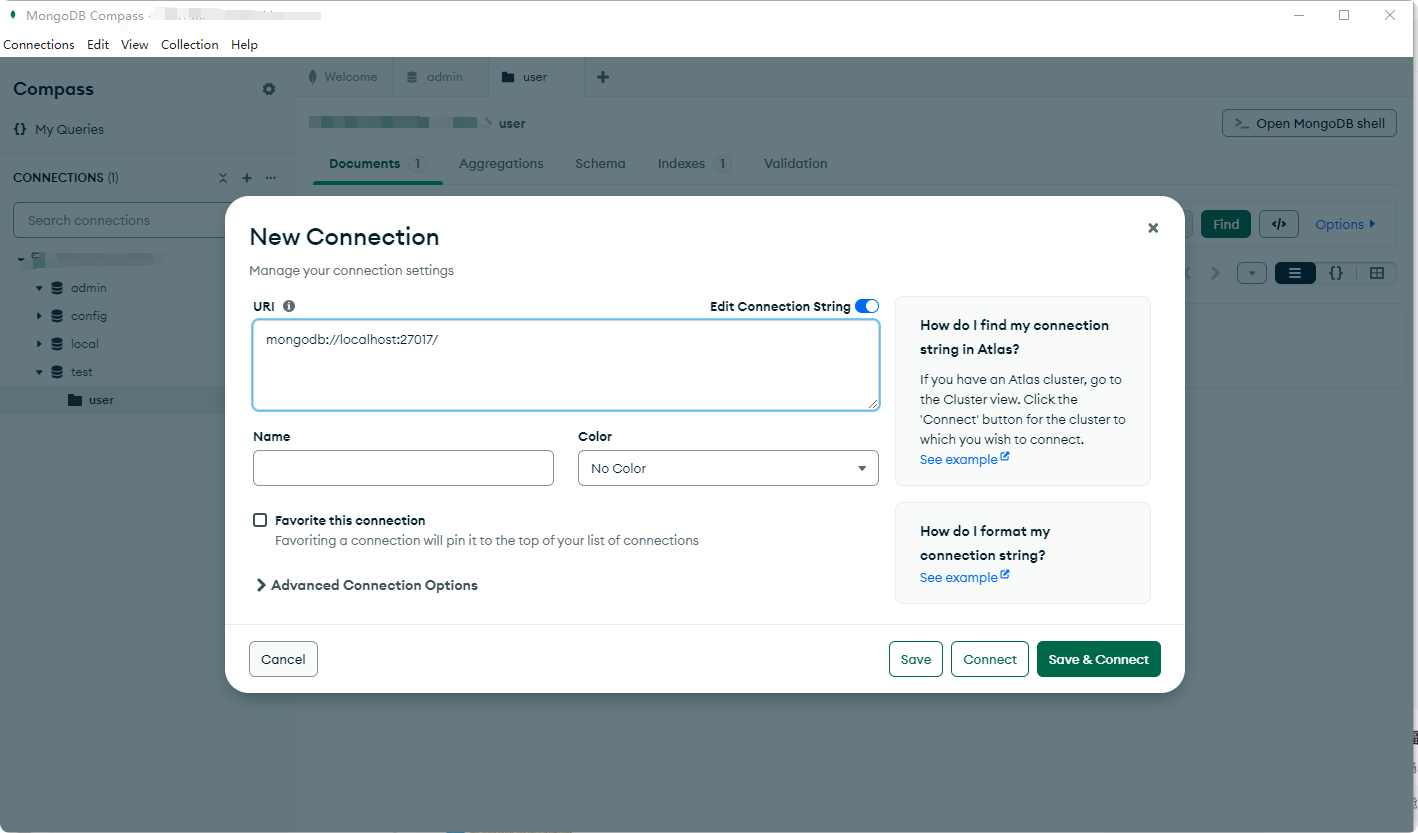This screenshot has width=1418, height=833.
Task: Add new connection plus icon in sidebar
Action: coord(247,178)
